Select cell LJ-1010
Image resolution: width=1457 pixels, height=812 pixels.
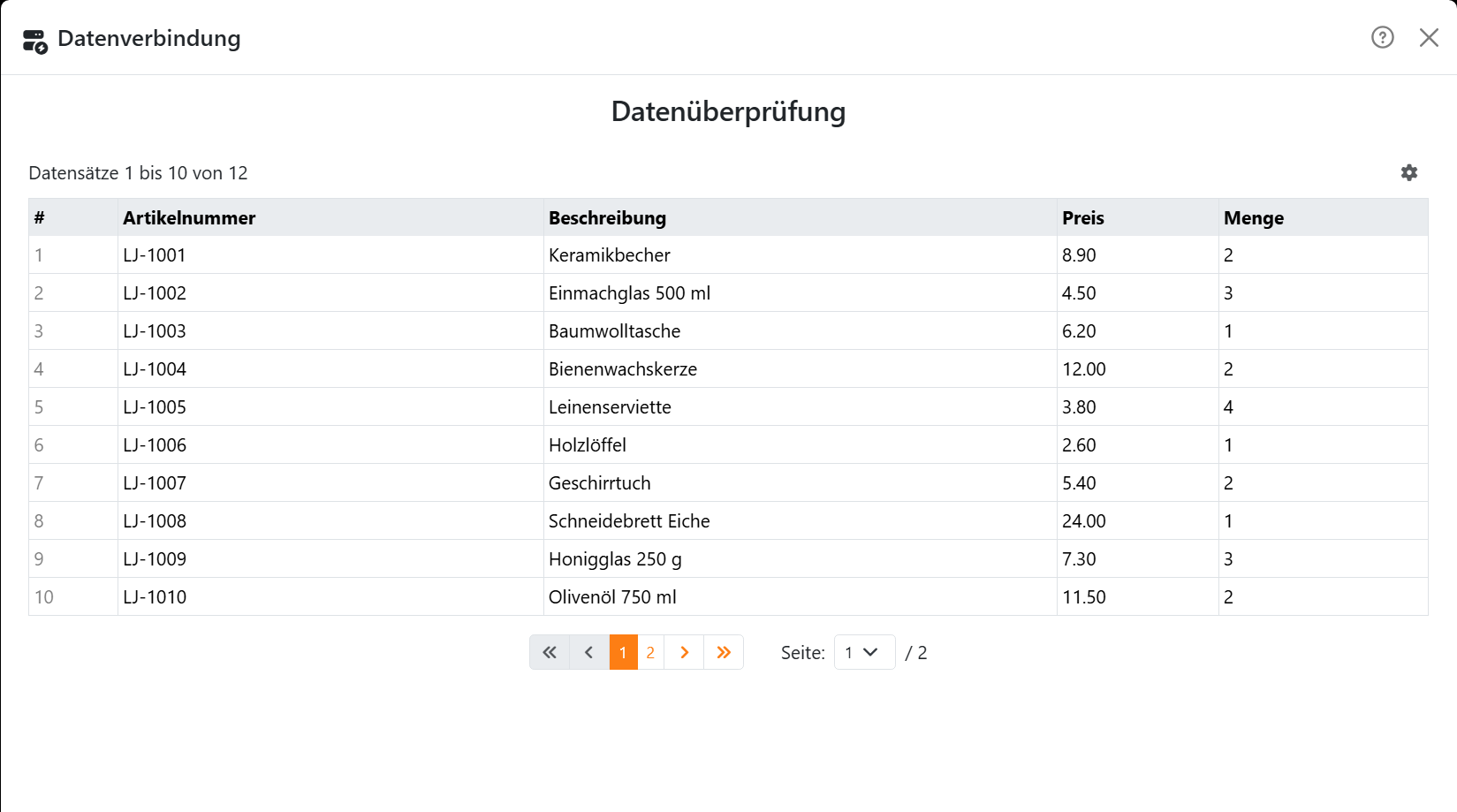click(330, 597)
